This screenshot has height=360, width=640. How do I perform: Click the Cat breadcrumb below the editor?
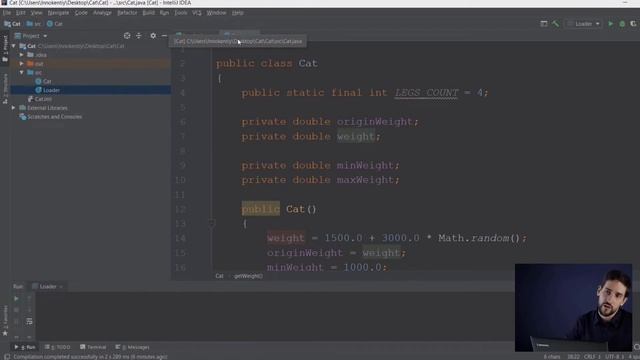coord(219,276)
